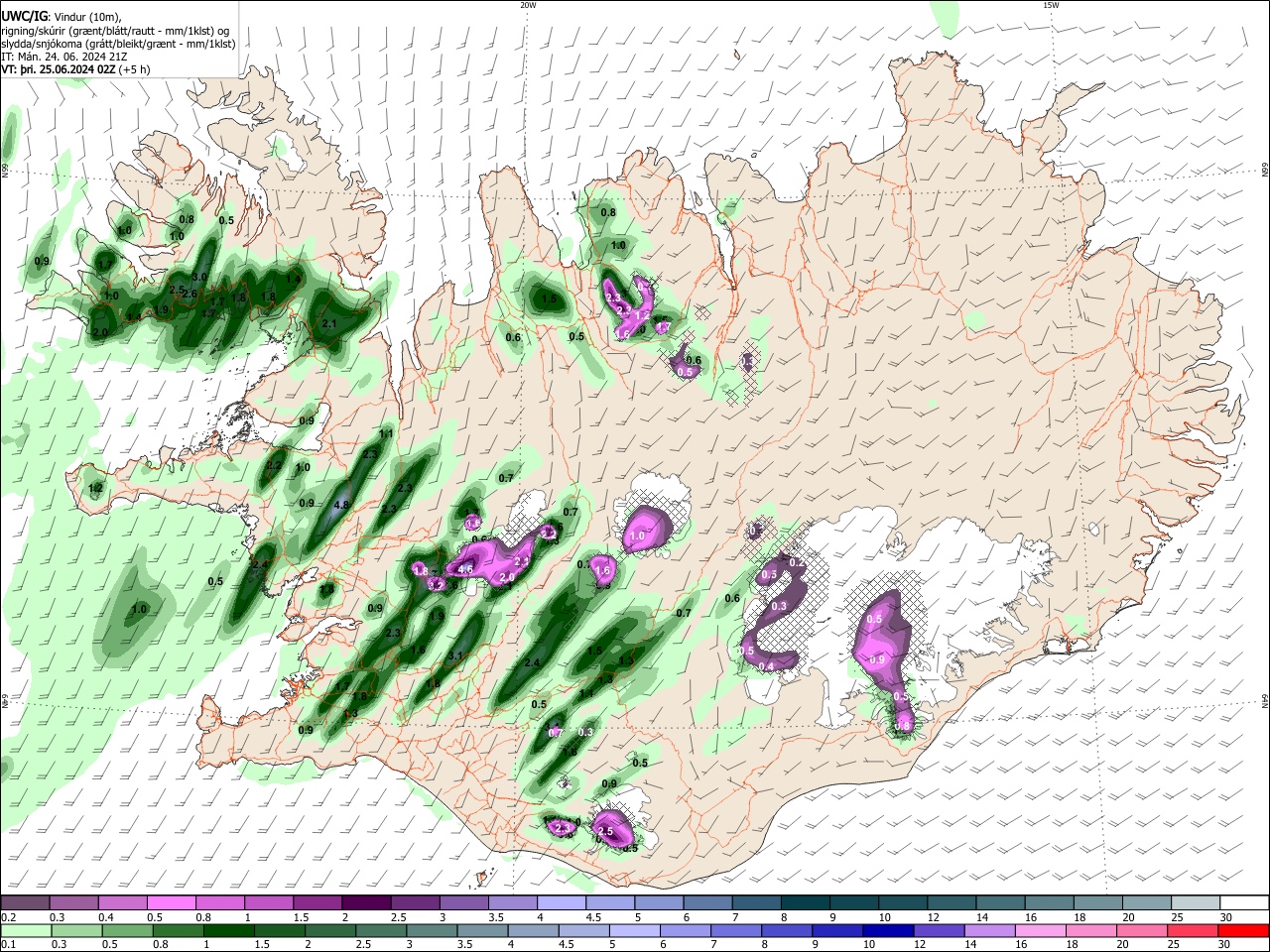1270x952 pixels.
Task: Select the lavender 4–4.5 swatch in upper scale
Action: point(560,902)
